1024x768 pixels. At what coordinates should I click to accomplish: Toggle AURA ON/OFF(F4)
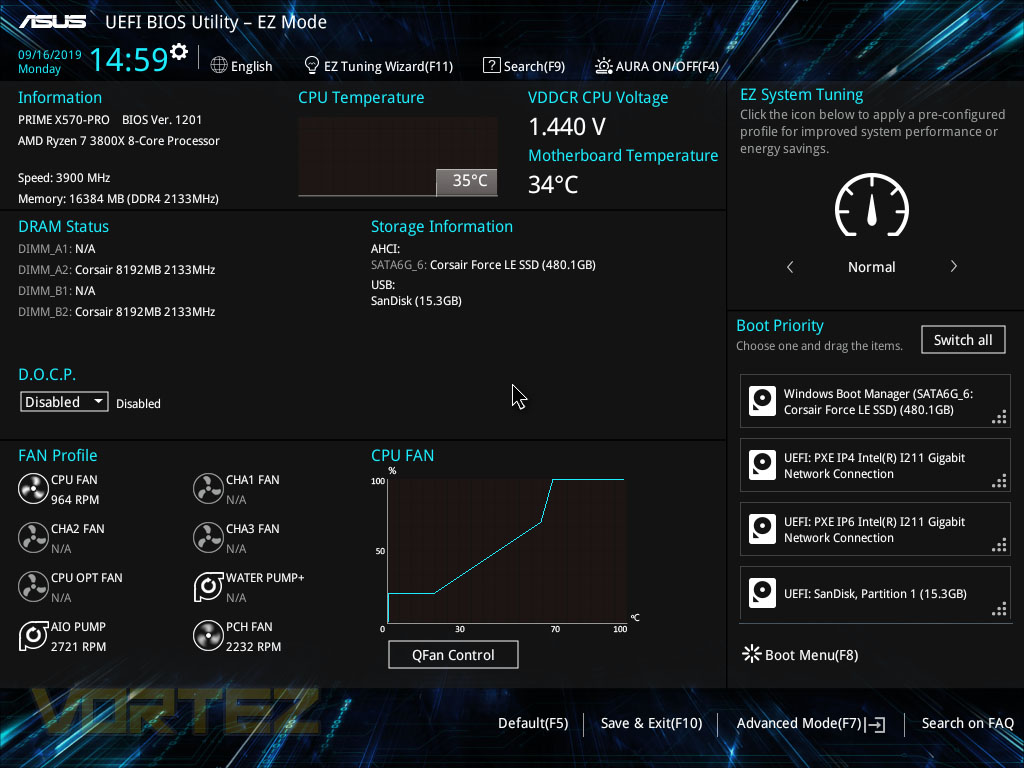(667, 66)
